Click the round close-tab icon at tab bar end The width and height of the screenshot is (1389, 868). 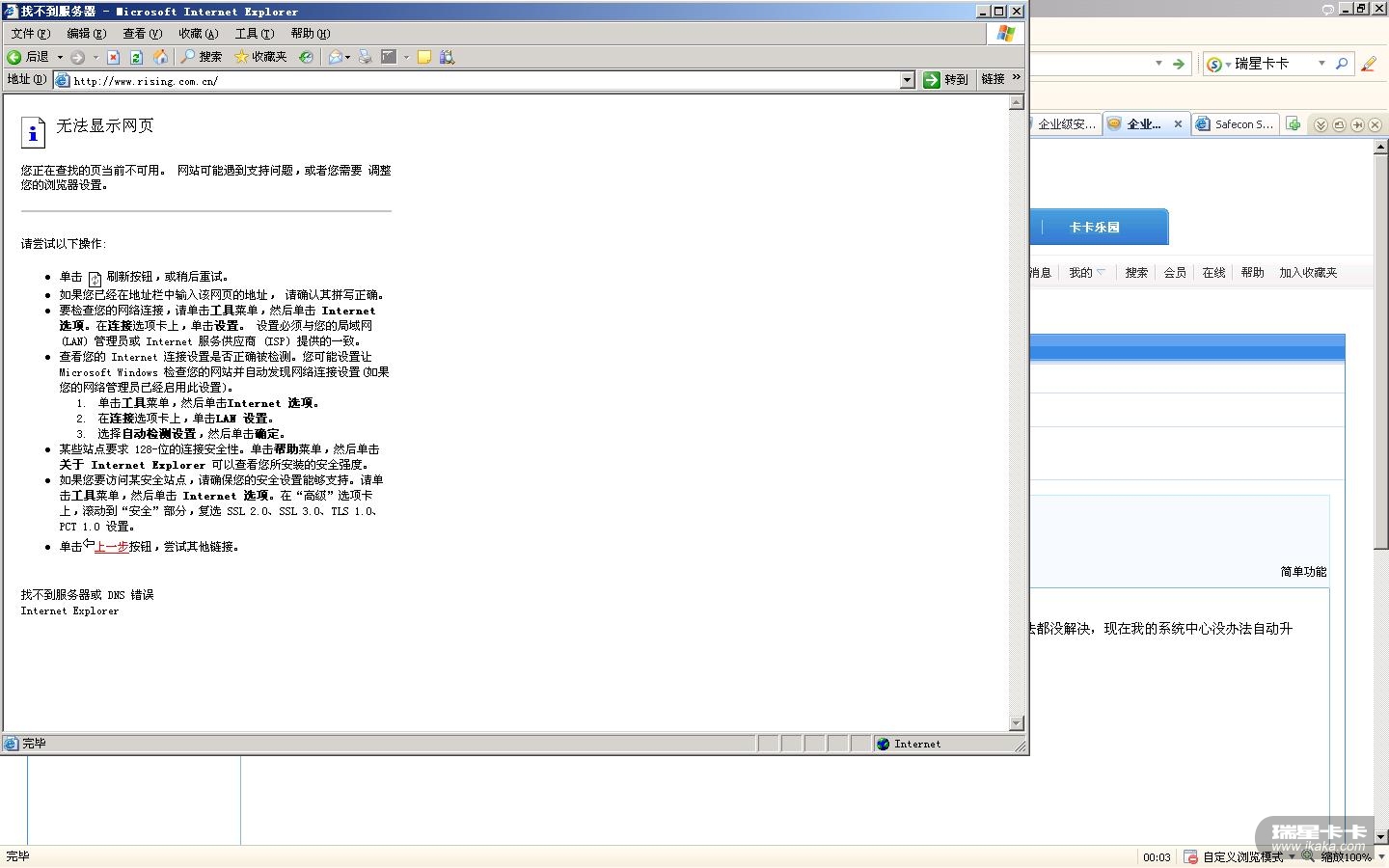pyautogui.click(x=1375, y=124)
